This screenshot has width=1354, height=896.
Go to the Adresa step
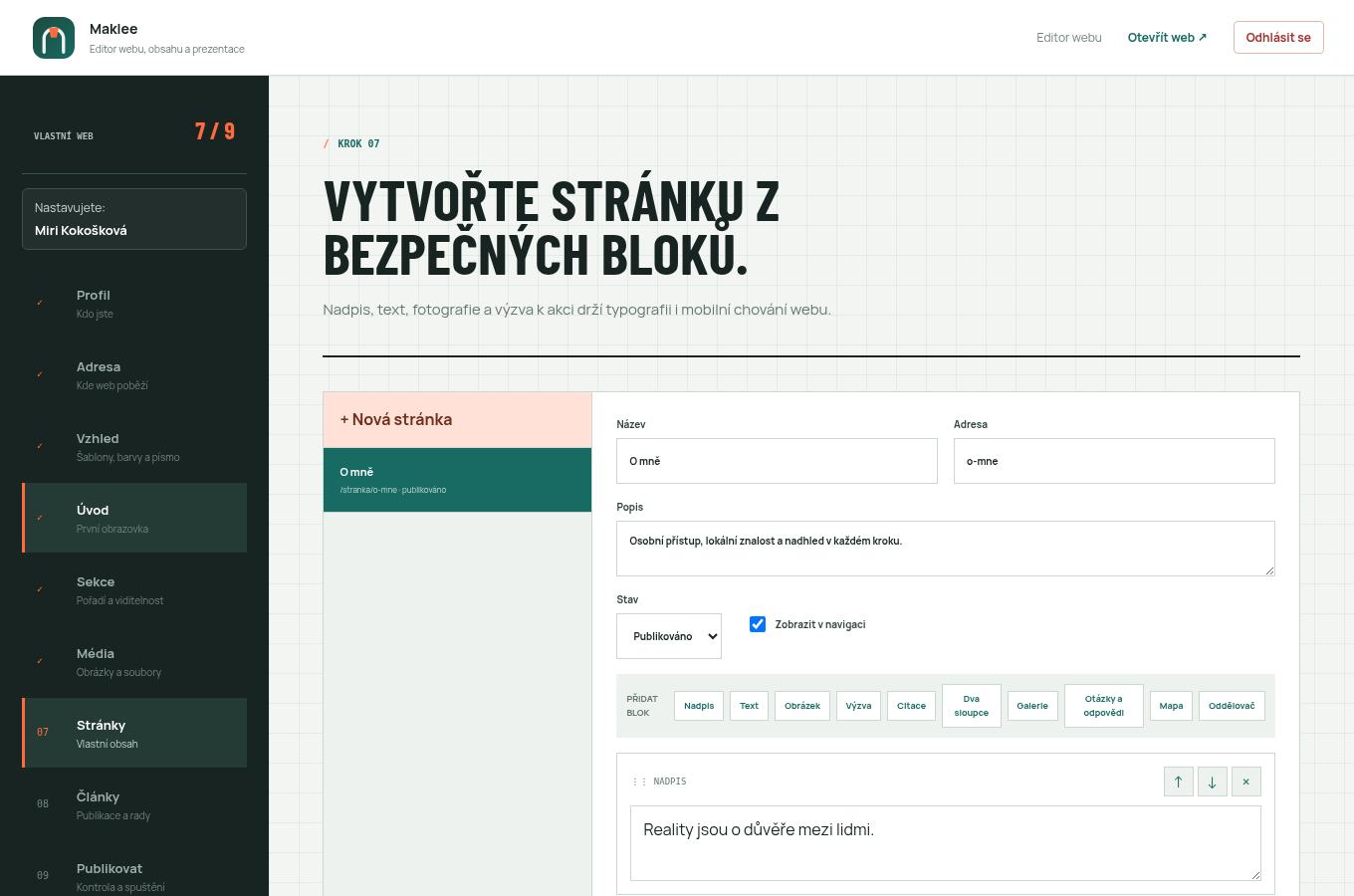coord(134,374)
